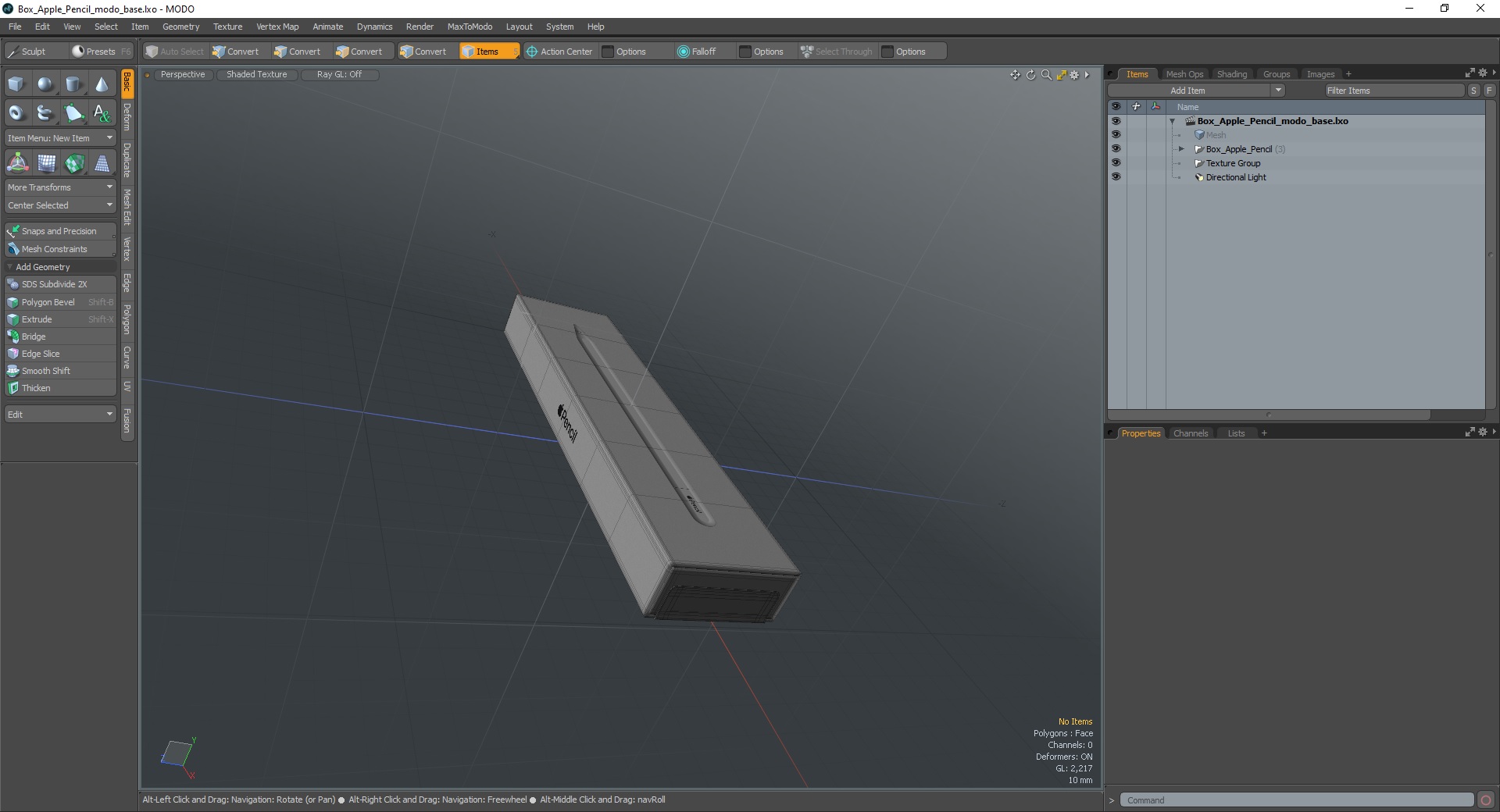Toggle the Select Through option

pos(837,52)
